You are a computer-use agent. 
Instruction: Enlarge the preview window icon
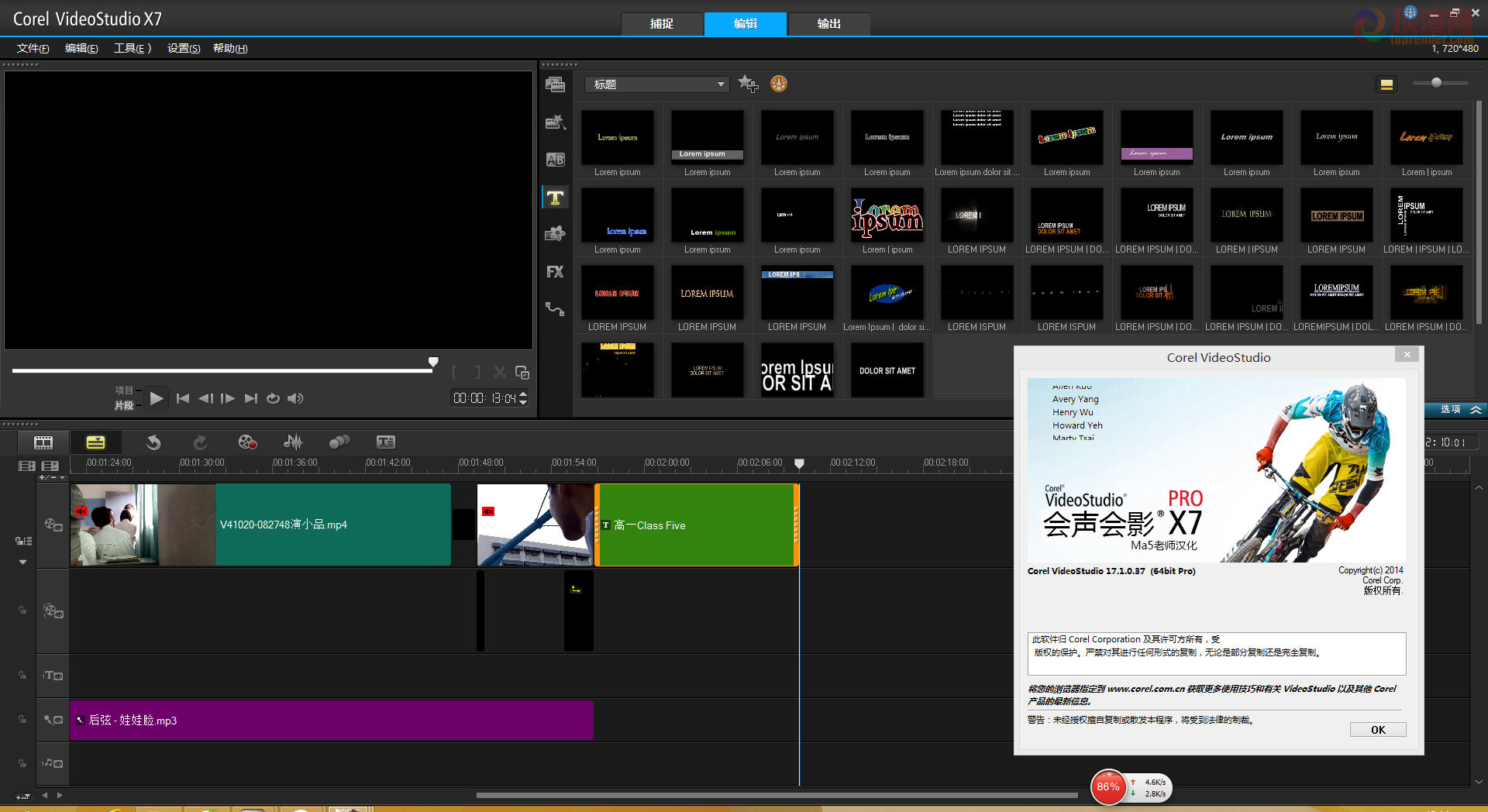pyautogui.click(x=522, y=373)
